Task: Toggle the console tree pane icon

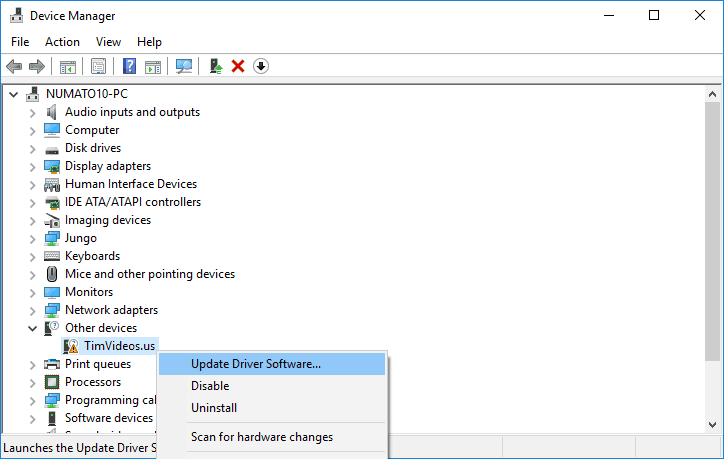Action: [68, 66]
